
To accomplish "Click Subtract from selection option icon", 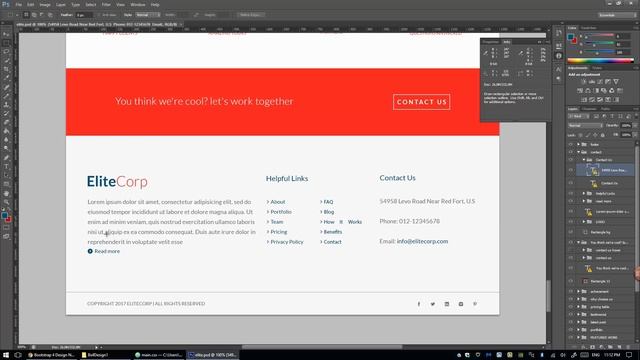I will point(42,15).
